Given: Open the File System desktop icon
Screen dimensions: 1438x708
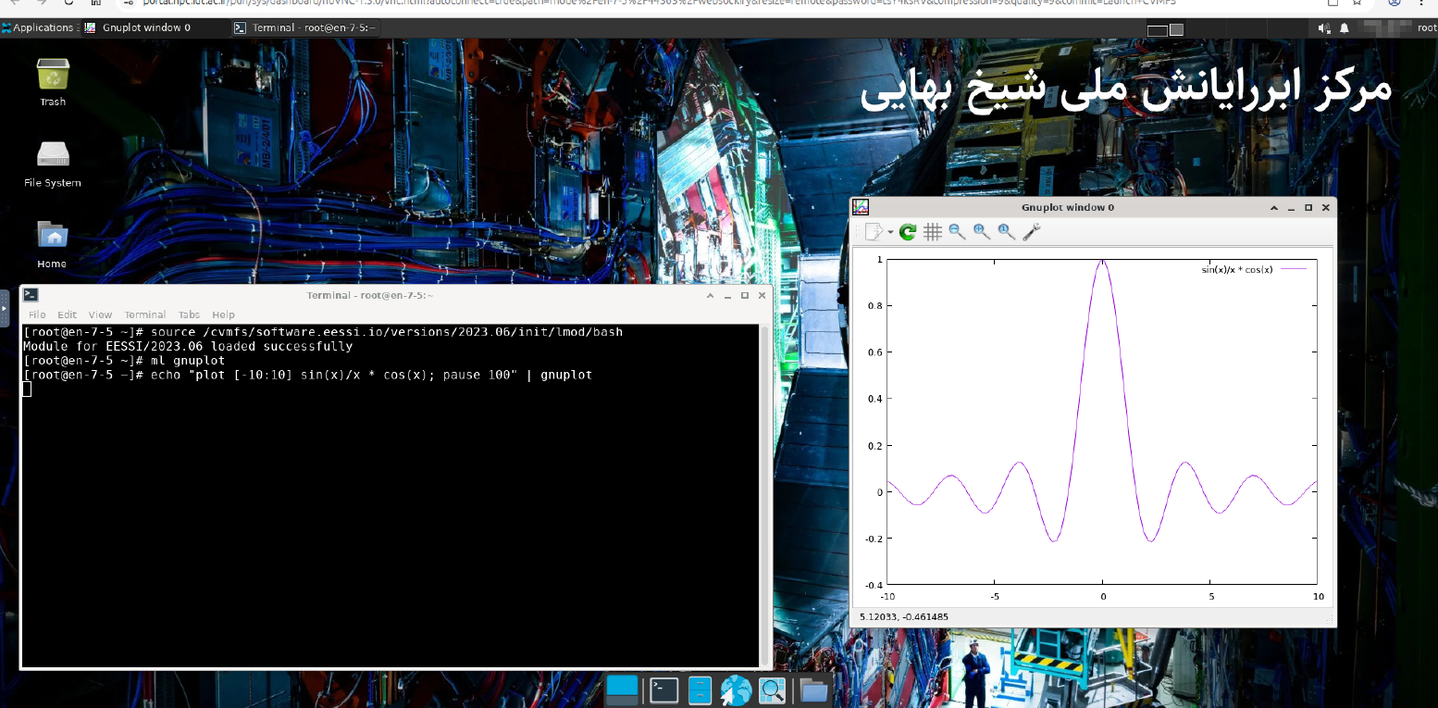Looking at the screenshot, I should 52,158.
